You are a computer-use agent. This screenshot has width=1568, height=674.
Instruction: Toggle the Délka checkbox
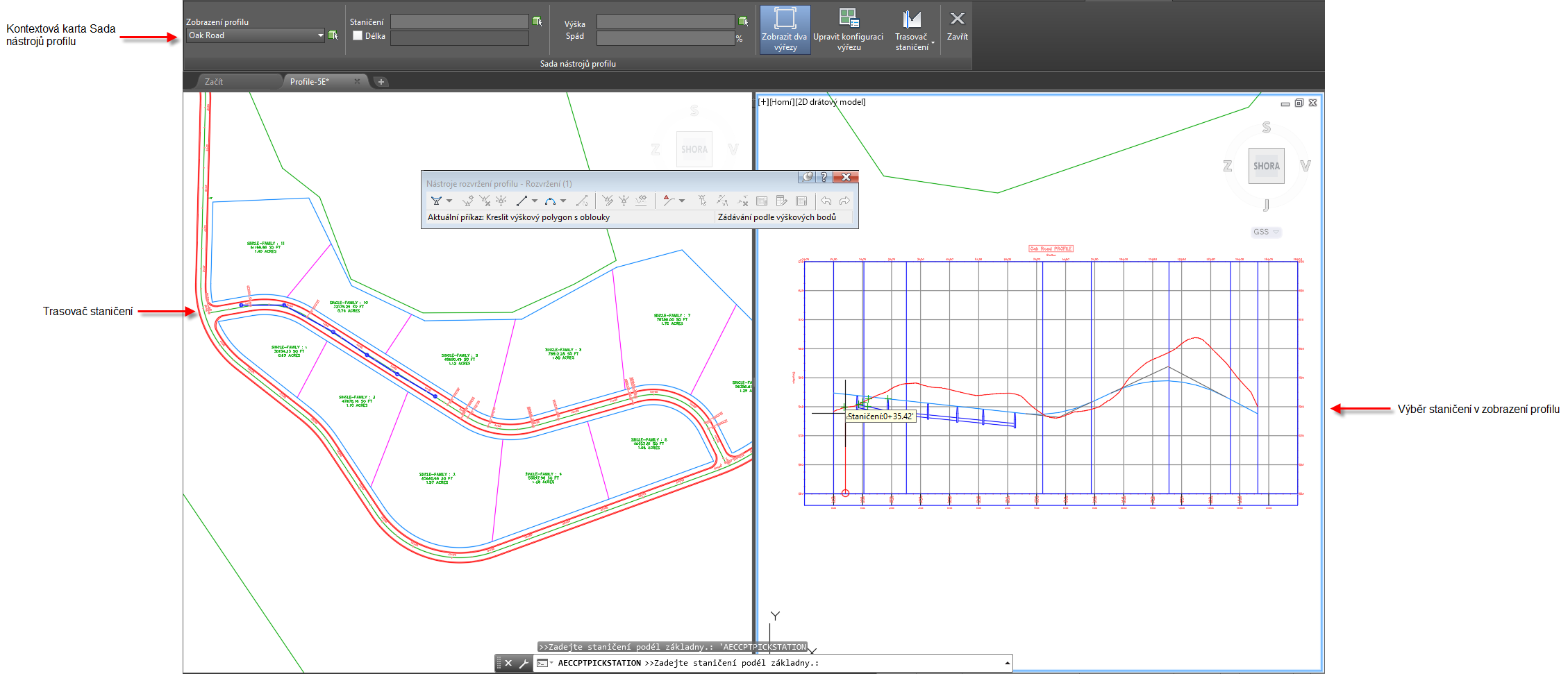[x=358, y=35]
